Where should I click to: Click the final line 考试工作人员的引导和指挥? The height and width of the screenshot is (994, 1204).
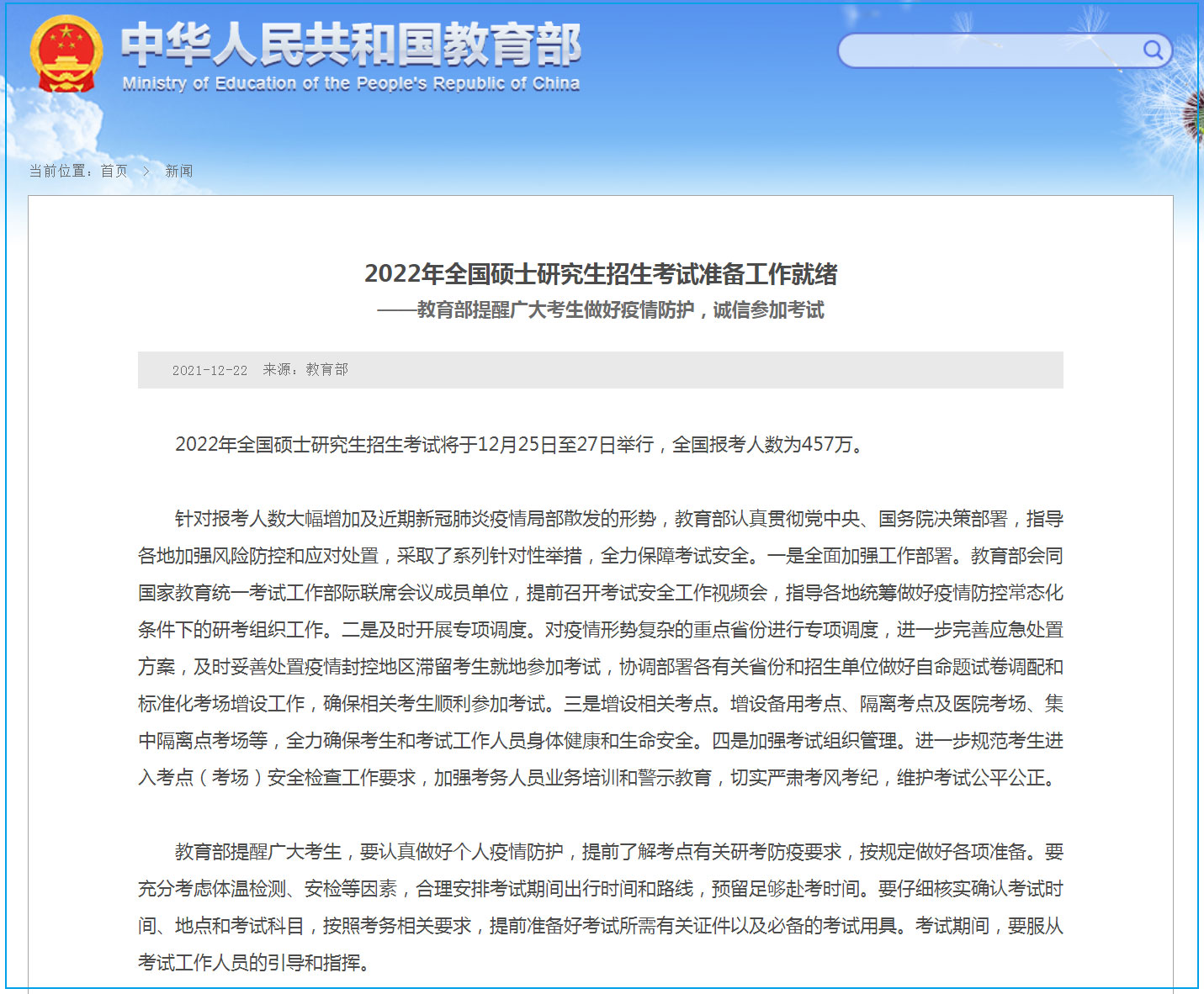pos(253,963)
